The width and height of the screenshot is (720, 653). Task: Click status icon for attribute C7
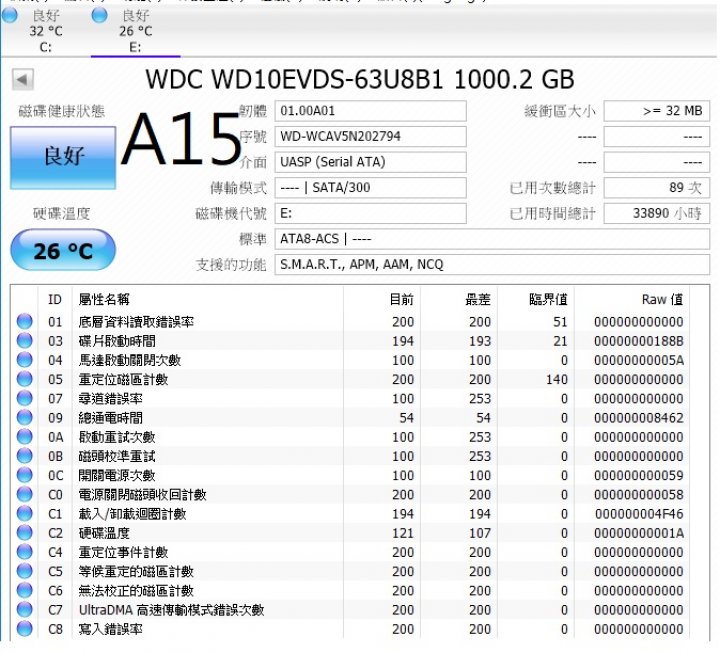[x=24, y=610]
